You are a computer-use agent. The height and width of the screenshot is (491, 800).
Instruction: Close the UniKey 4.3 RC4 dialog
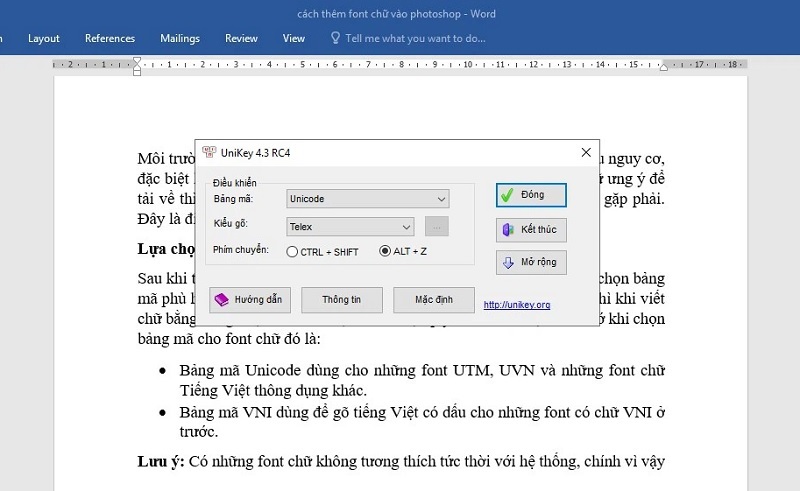(586, 152)
